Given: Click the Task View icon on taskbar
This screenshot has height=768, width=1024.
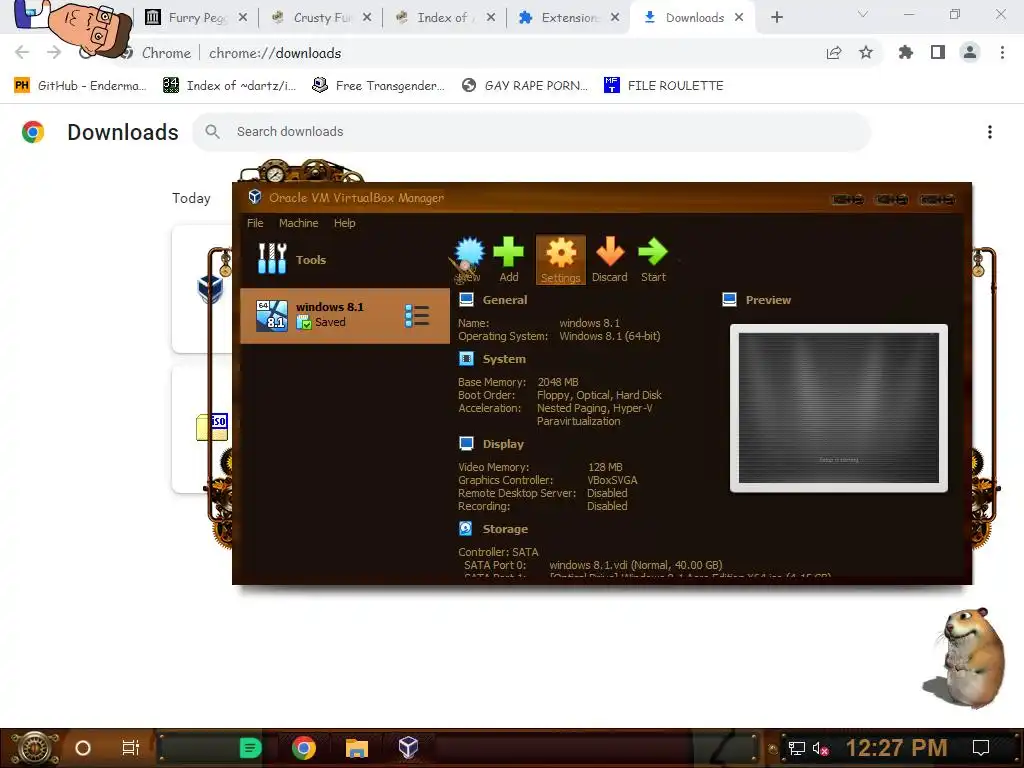Looking at the screenshot, I should (x=131, y=748).
